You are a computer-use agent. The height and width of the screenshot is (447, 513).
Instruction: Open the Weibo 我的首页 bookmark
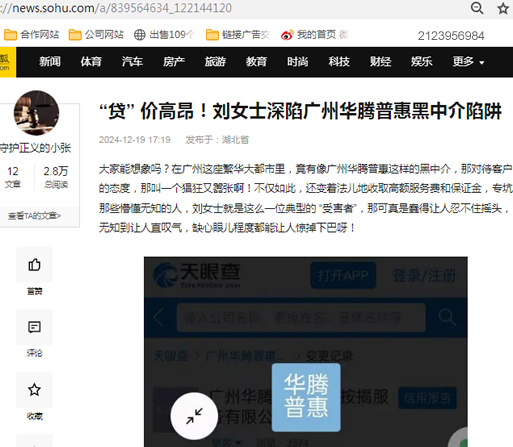coord(314,34)
